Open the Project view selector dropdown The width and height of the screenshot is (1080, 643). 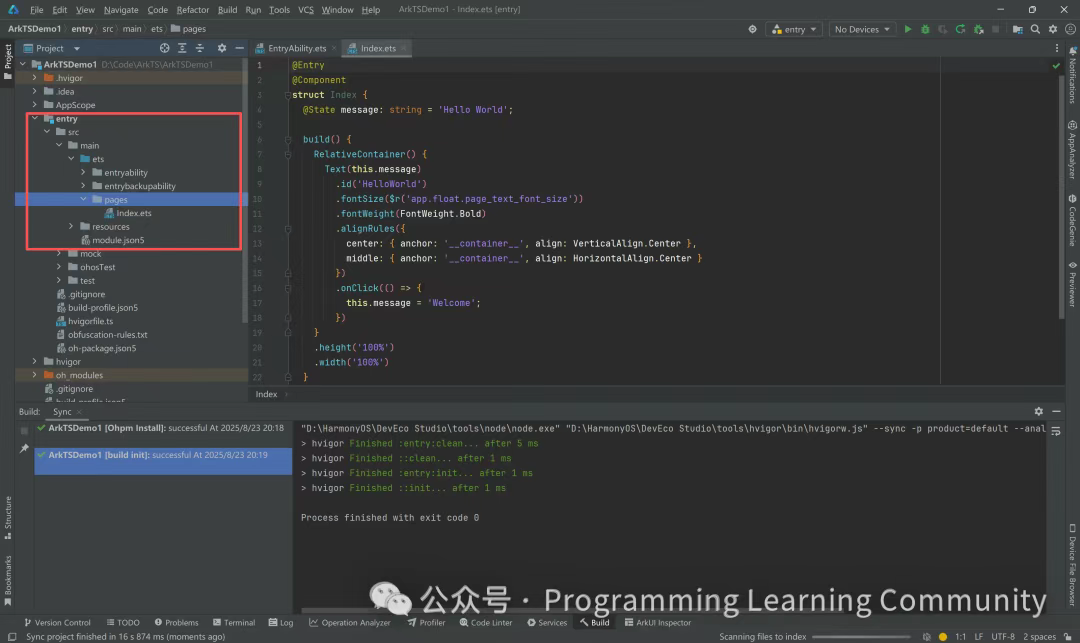(52, 48)
